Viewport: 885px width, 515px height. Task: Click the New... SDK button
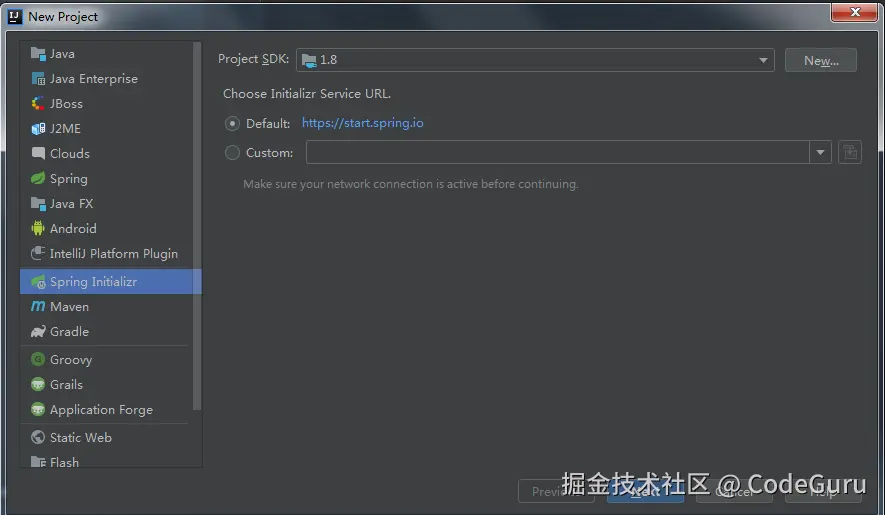click(821, 60)
